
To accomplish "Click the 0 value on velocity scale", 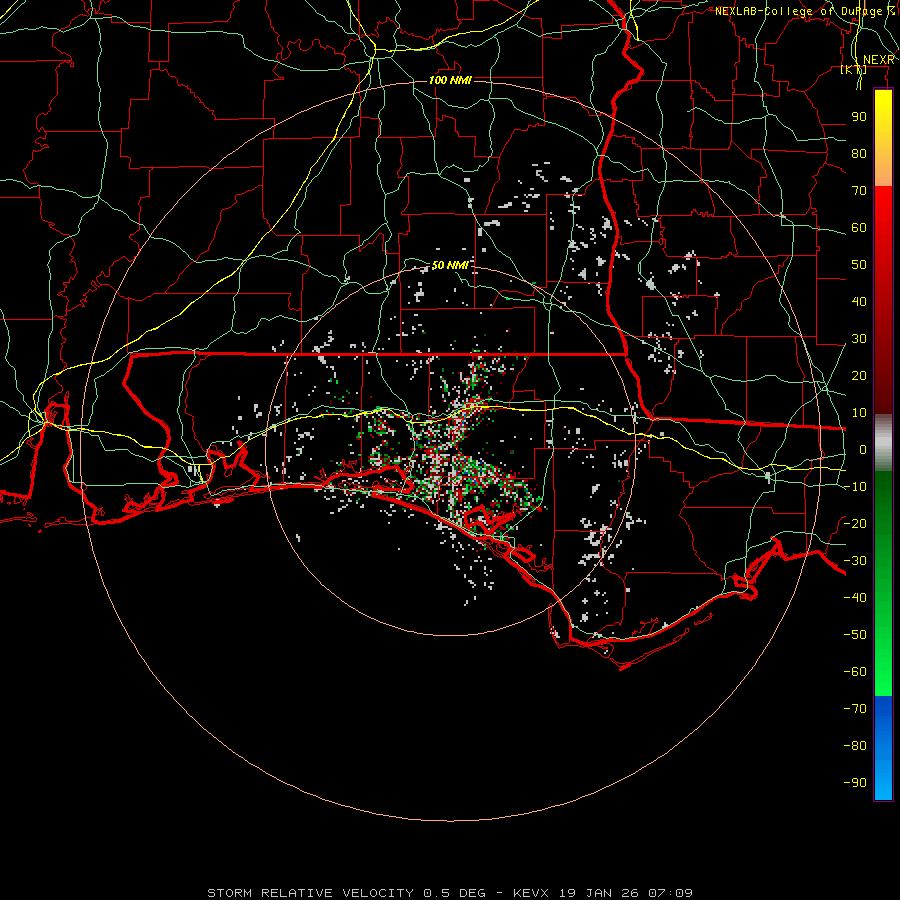I will point(863,450).
